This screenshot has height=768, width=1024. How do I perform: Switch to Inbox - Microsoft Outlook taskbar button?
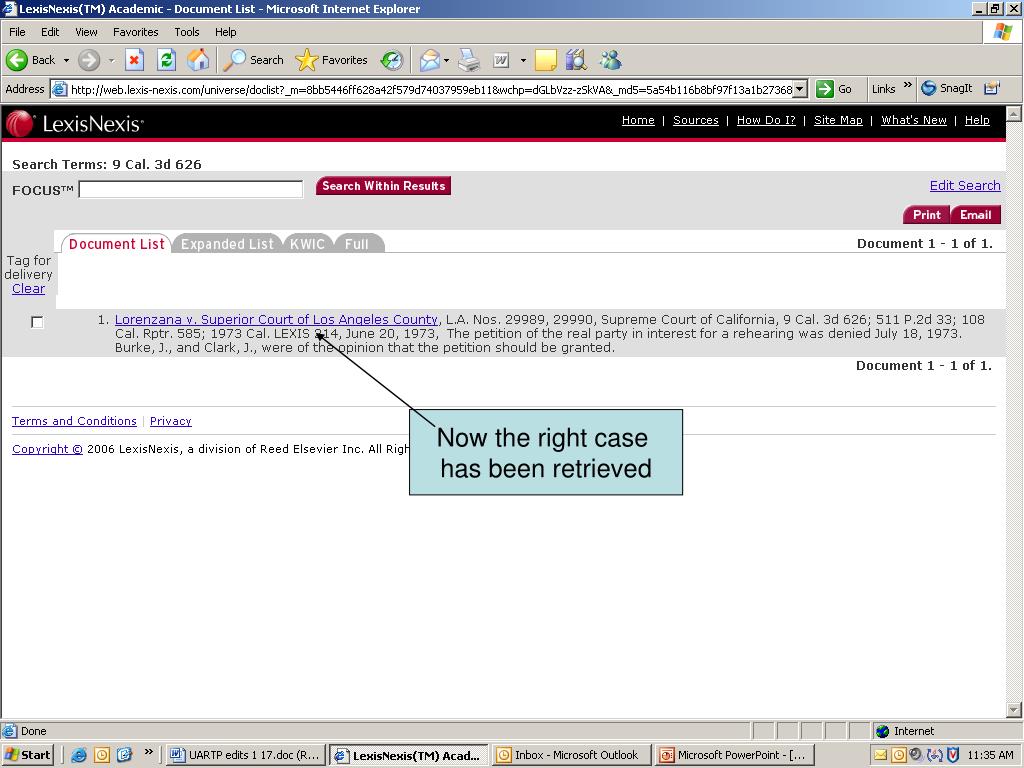[x=571, y=755]
